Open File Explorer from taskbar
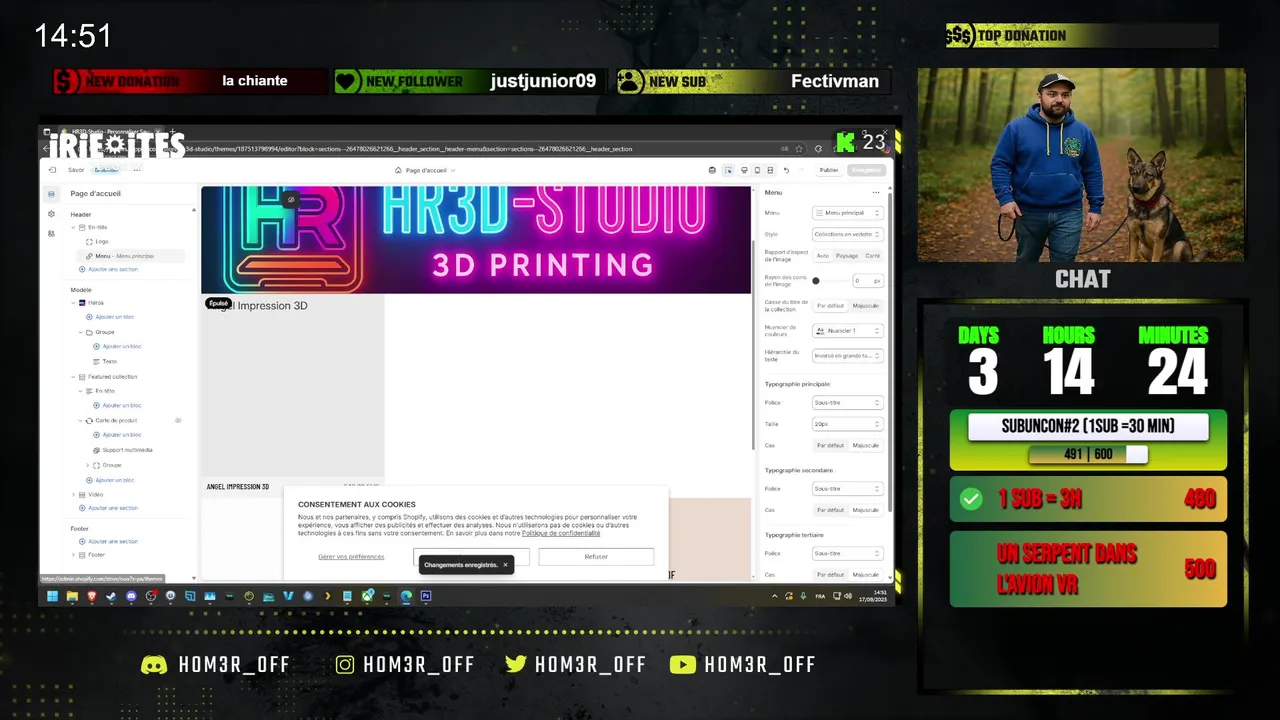Image resolution: width=1280 pixels, height=720 pixels. (x=72, y=596)
